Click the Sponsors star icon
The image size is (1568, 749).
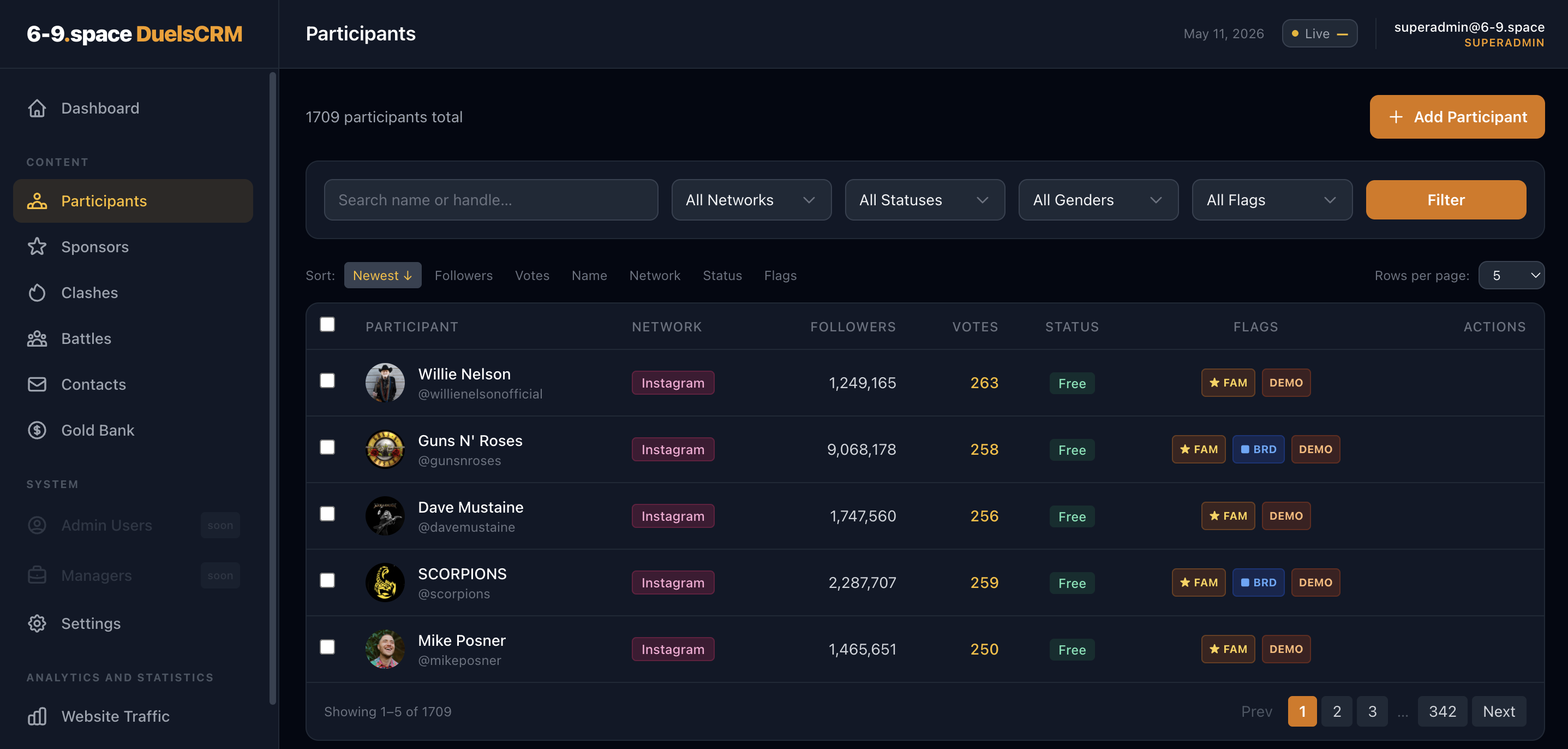(x=37, y=247)
